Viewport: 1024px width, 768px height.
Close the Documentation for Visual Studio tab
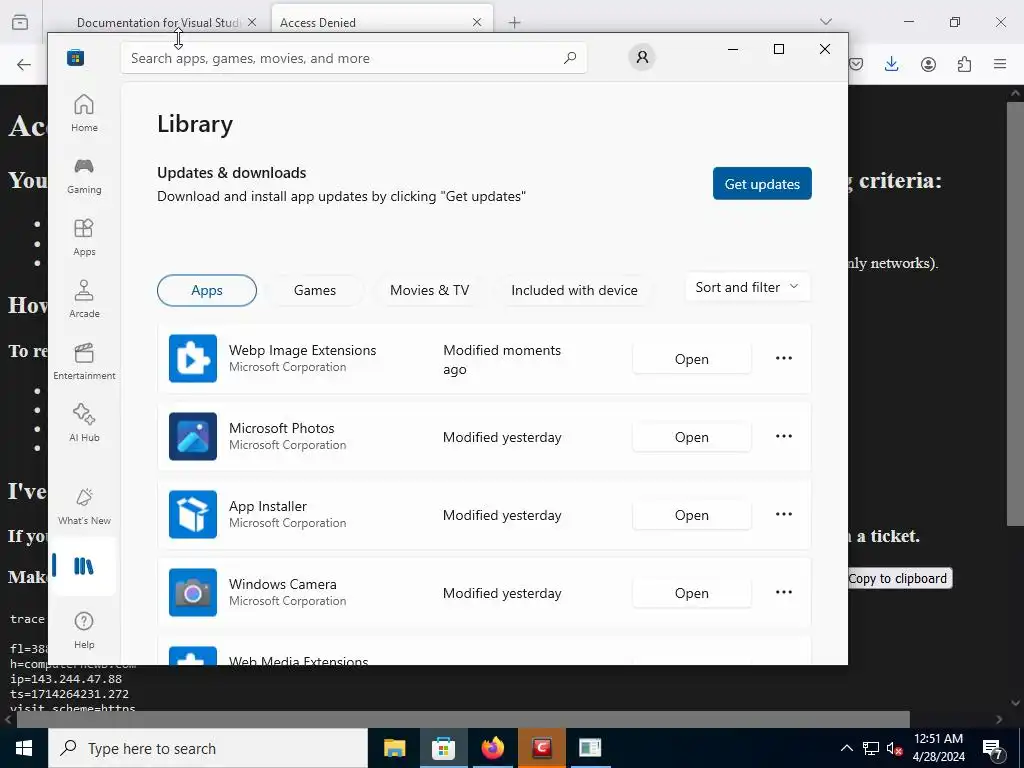click(x=252, y=22)
